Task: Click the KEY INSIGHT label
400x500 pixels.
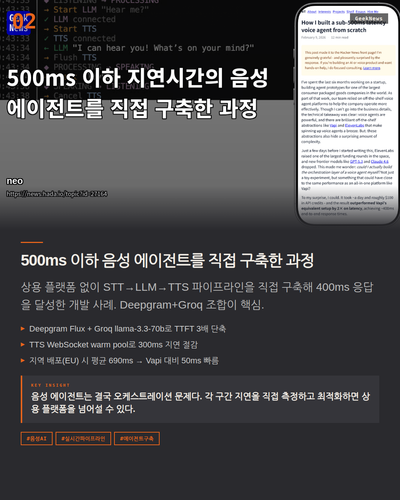Action: coord(50,385)
